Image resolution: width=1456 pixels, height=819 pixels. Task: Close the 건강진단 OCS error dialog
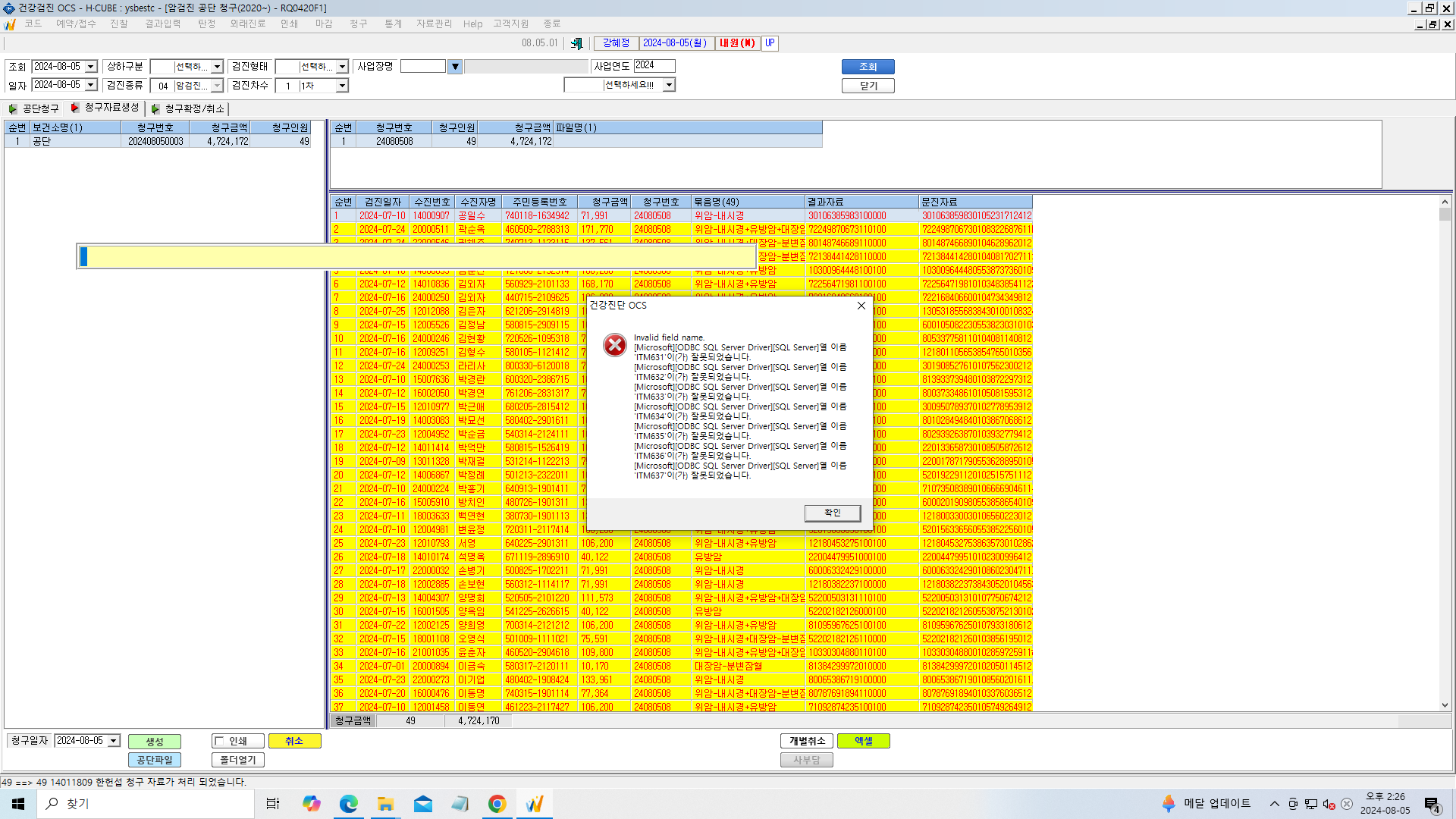pyautogui.click(x=861, y=306)
